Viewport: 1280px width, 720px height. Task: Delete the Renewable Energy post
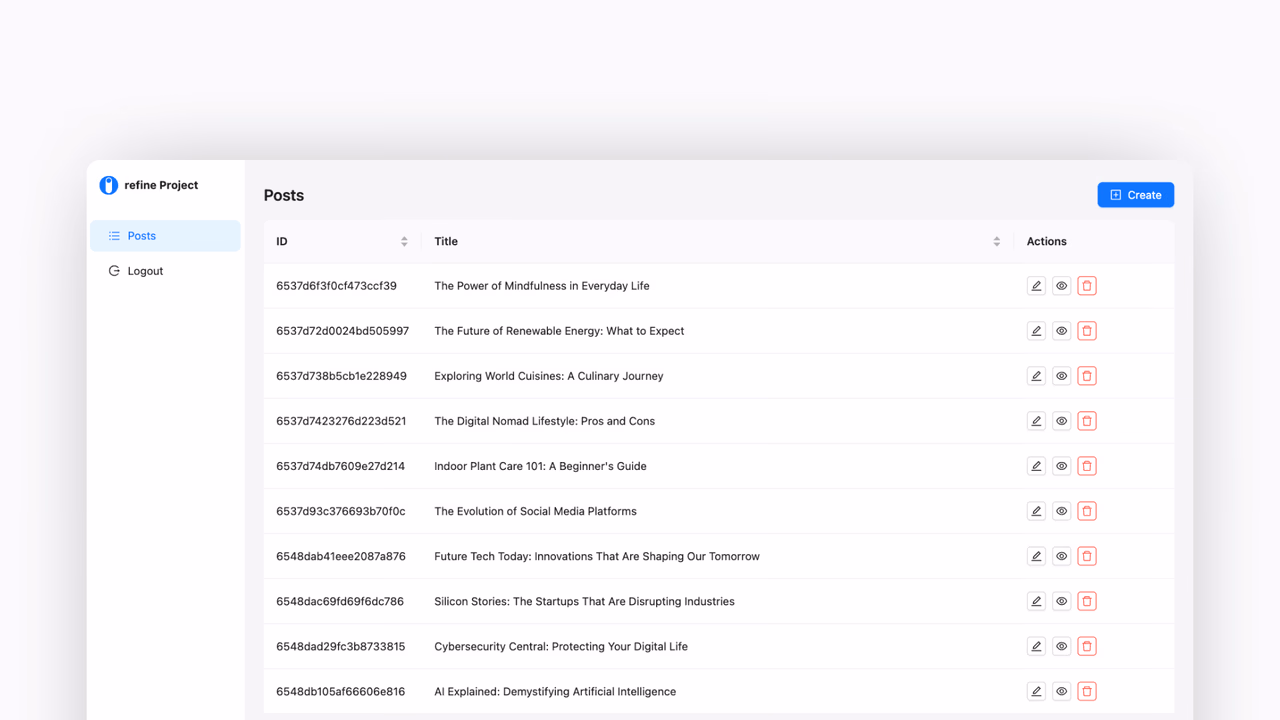click(1087, 331)
